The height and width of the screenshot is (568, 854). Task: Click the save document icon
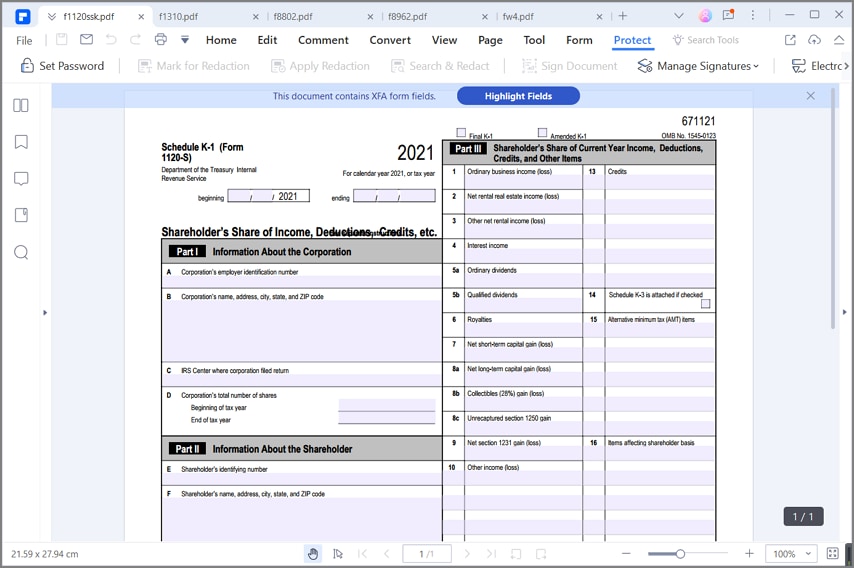click(x=62, y=39)
